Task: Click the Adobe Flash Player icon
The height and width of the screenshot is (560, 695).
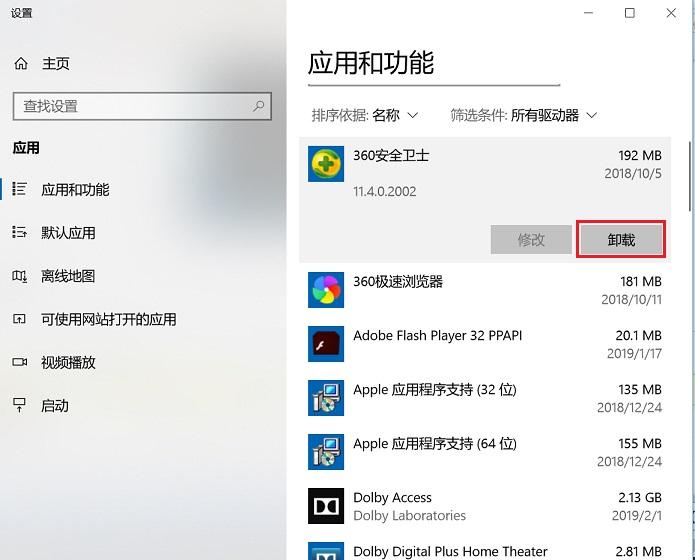Action: coord(326,344)
